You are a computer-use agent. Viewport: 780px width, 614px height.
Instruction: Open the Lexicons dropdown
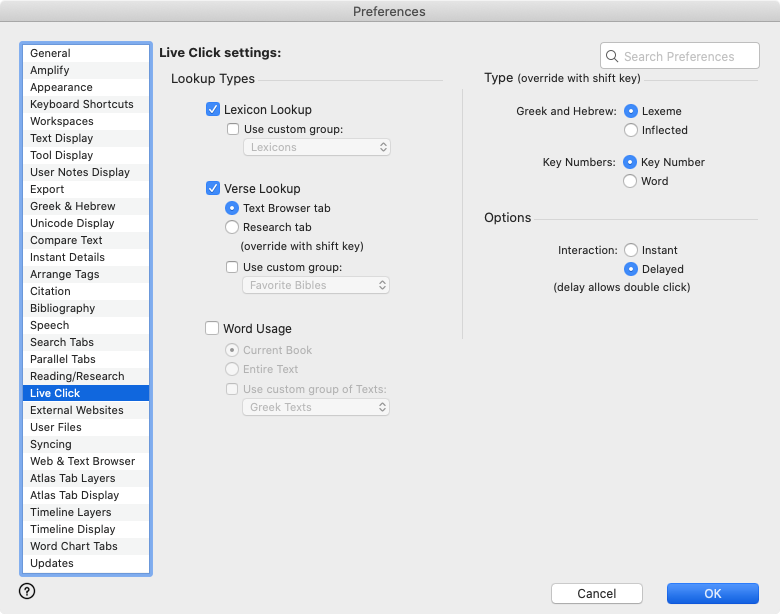pos(316,147)
